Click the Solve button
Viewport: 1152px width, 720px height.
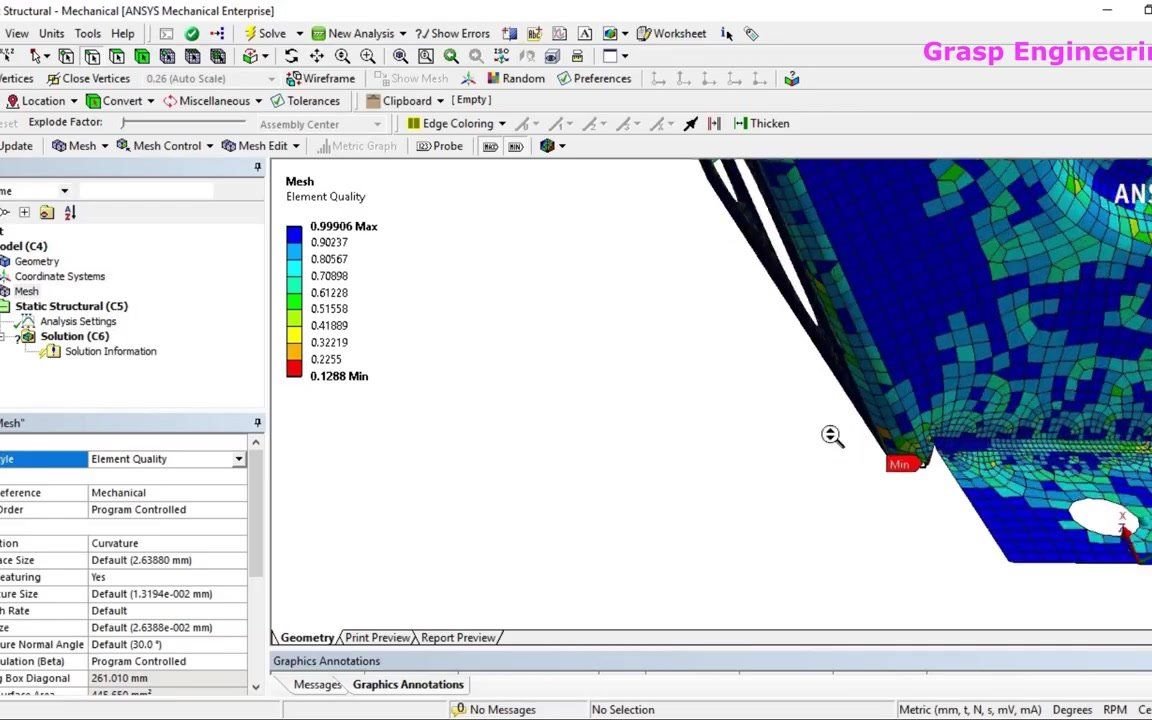click(x=266, y=33)
